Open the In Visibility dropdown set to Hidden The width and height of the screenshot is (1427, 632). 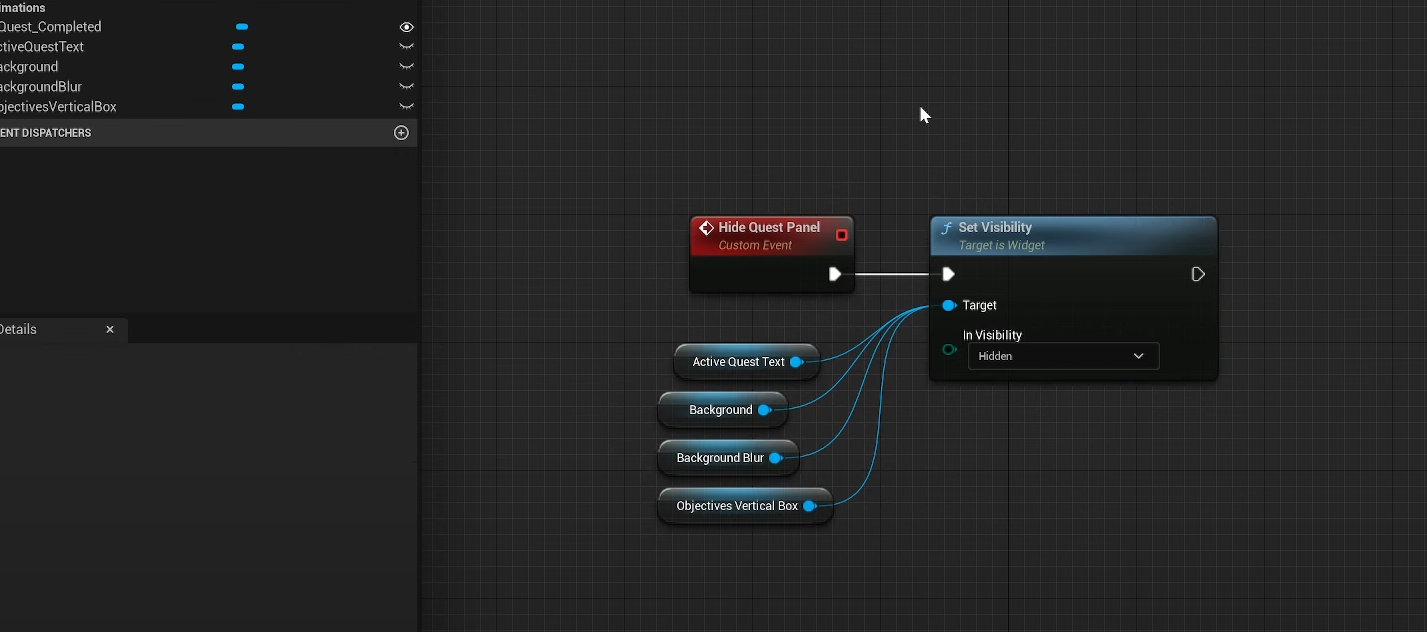coord(1063,356)
